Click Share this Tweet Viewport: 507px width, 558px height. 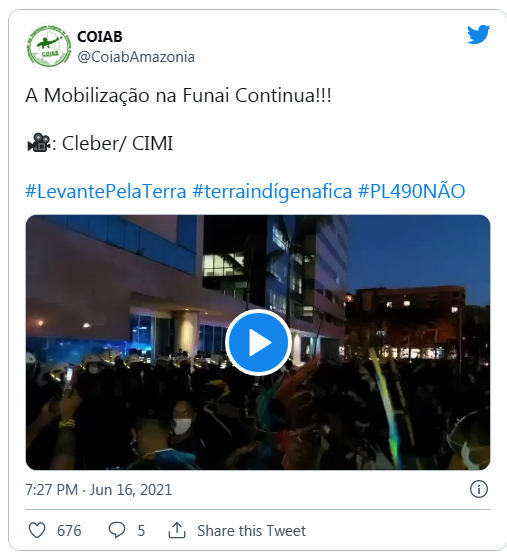(251, 531)
